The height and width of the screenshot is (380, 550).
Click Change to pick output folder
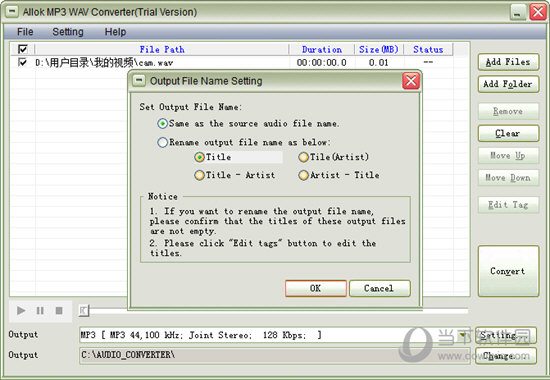click(506, 356)
